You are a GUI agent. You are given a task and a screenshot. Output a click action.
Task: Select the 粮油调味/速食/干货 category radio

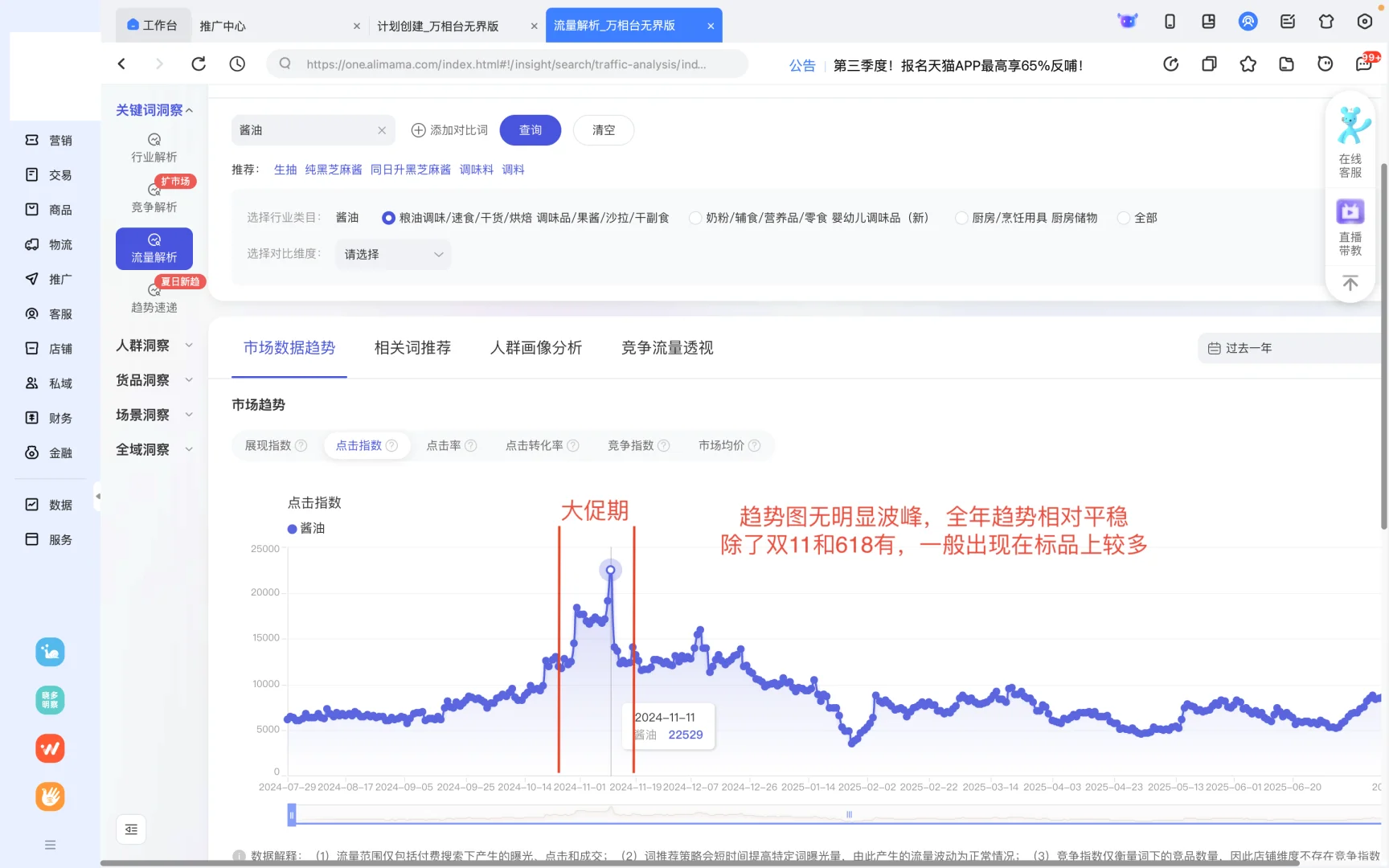[x=387, y=217]
